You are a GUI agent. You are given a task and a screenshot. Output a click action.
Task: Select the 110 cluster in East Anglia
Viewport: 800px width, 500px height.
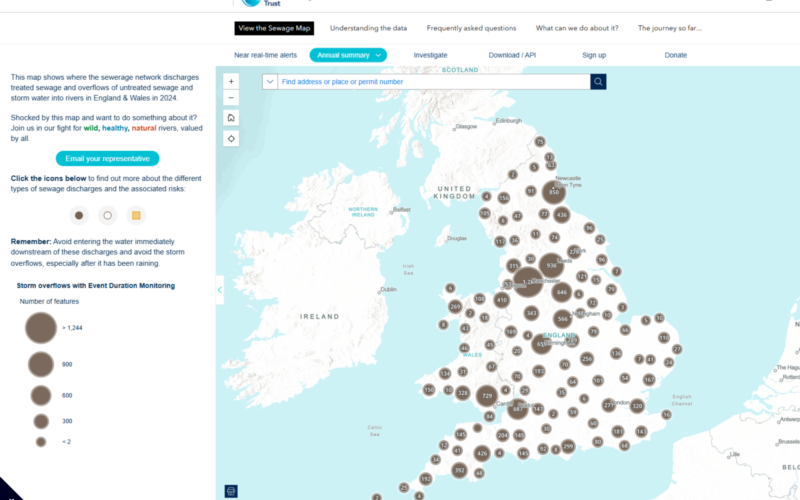click(664, 337)
